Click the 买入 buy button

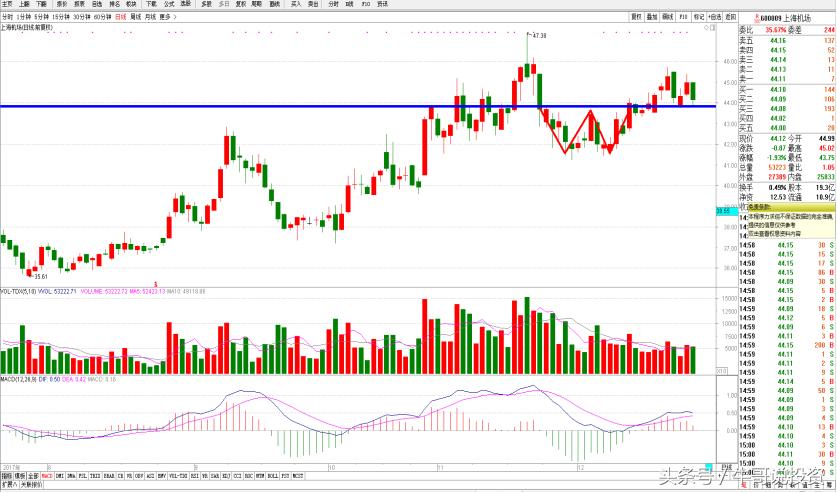click(296, 4)
